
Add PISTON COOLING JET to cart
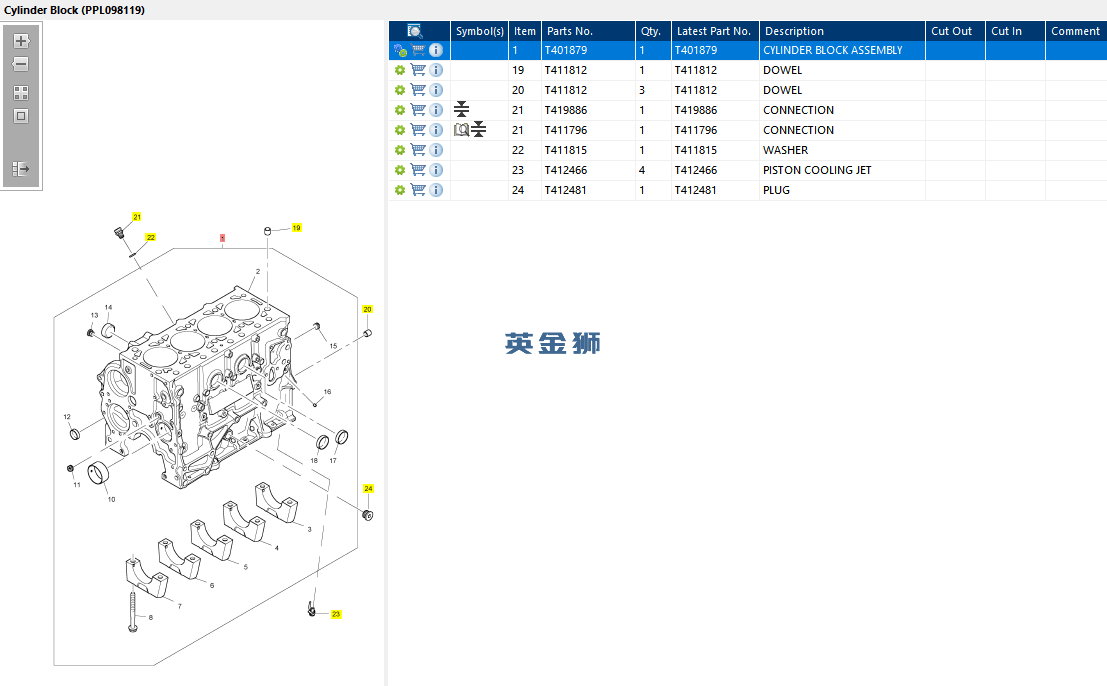(418, 170)
